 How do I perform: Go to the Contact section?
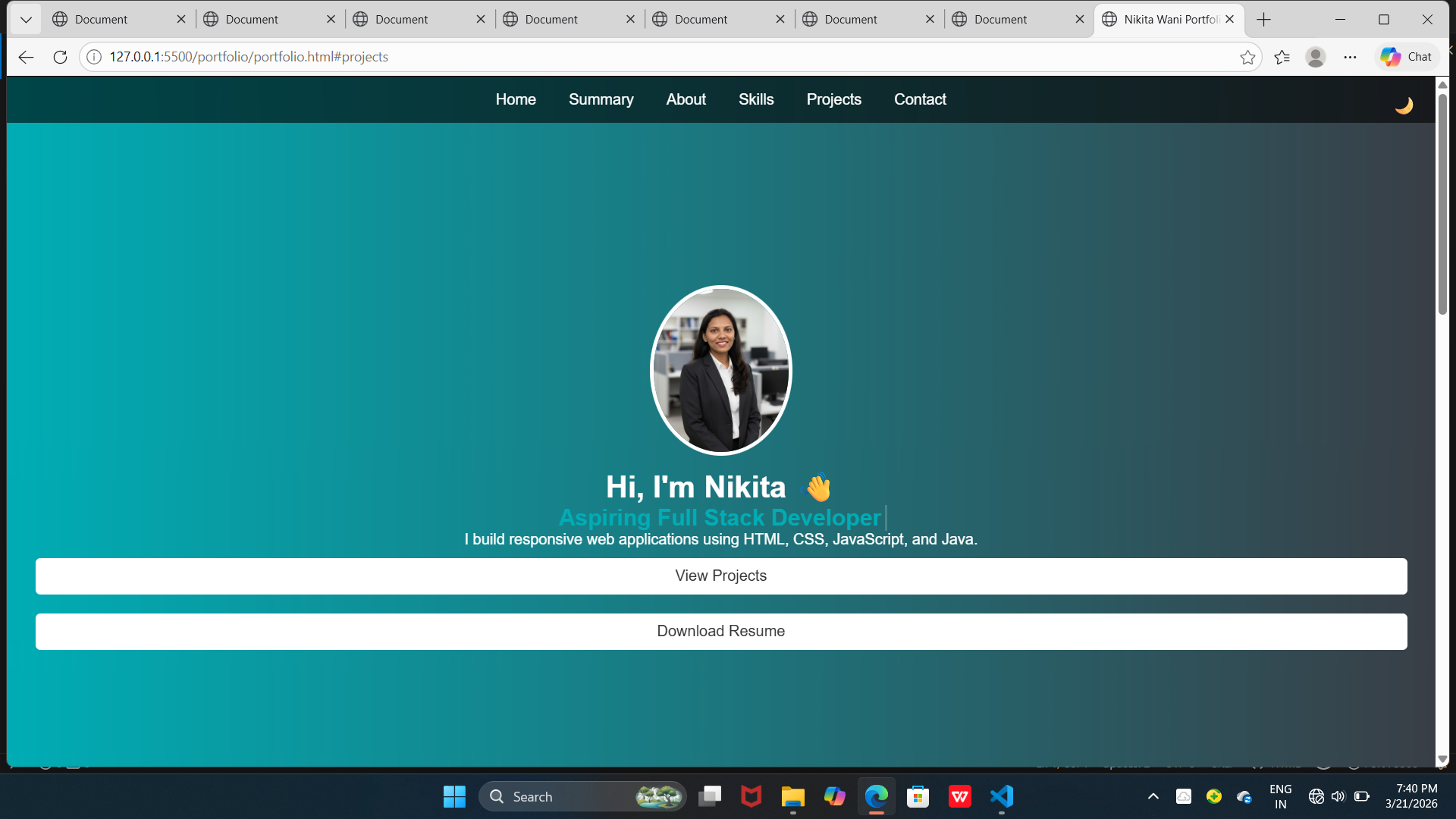920,99
